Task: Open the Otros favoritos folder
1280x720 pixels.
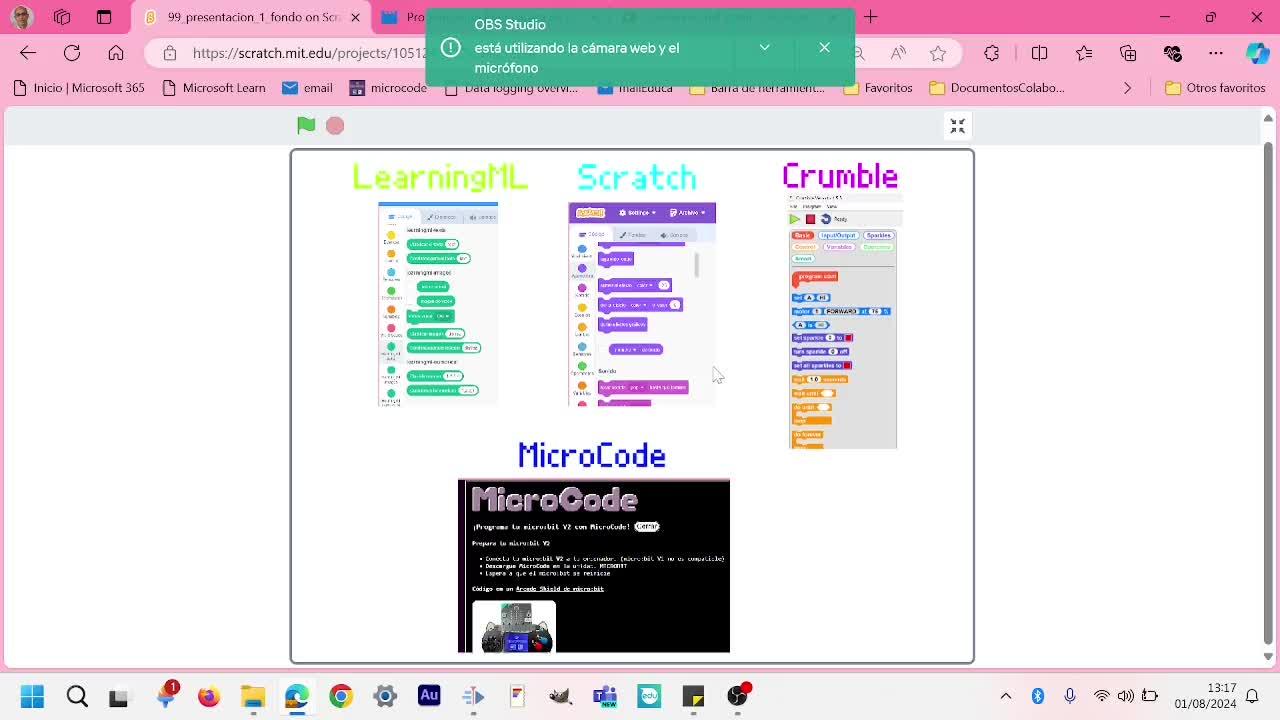Action: coord(1215,88)
